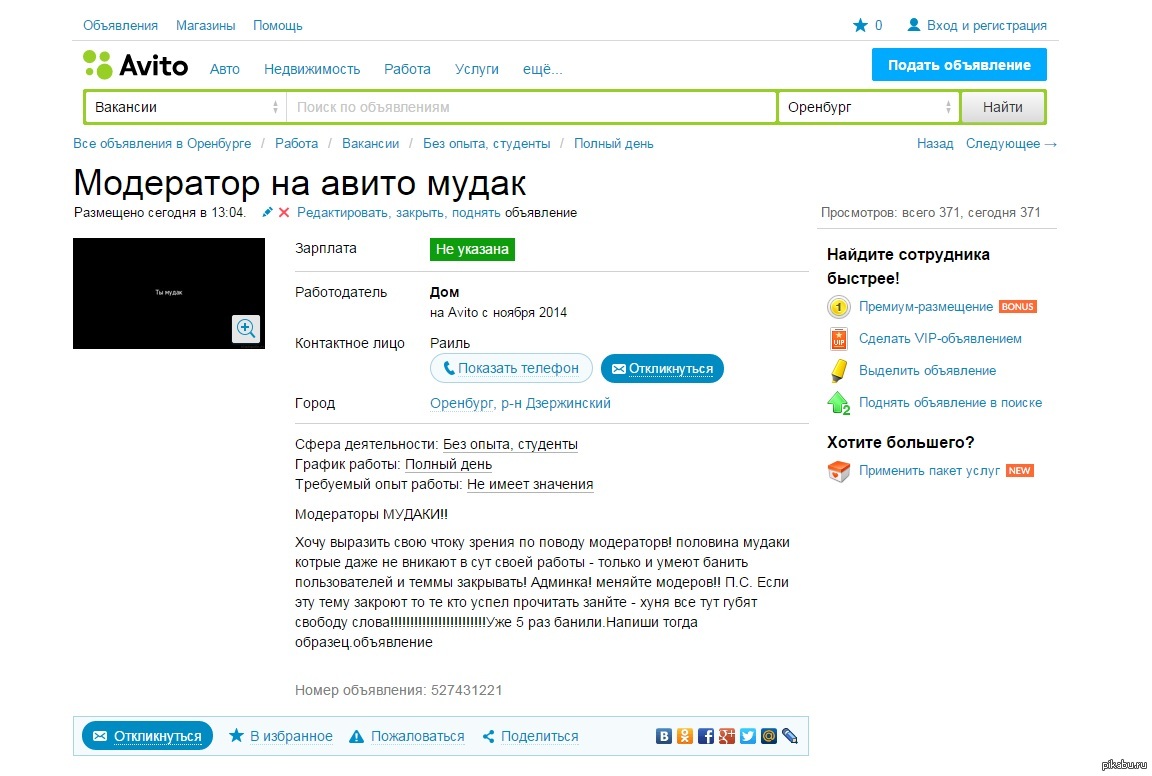Click the premium placement coin icon

838,307
